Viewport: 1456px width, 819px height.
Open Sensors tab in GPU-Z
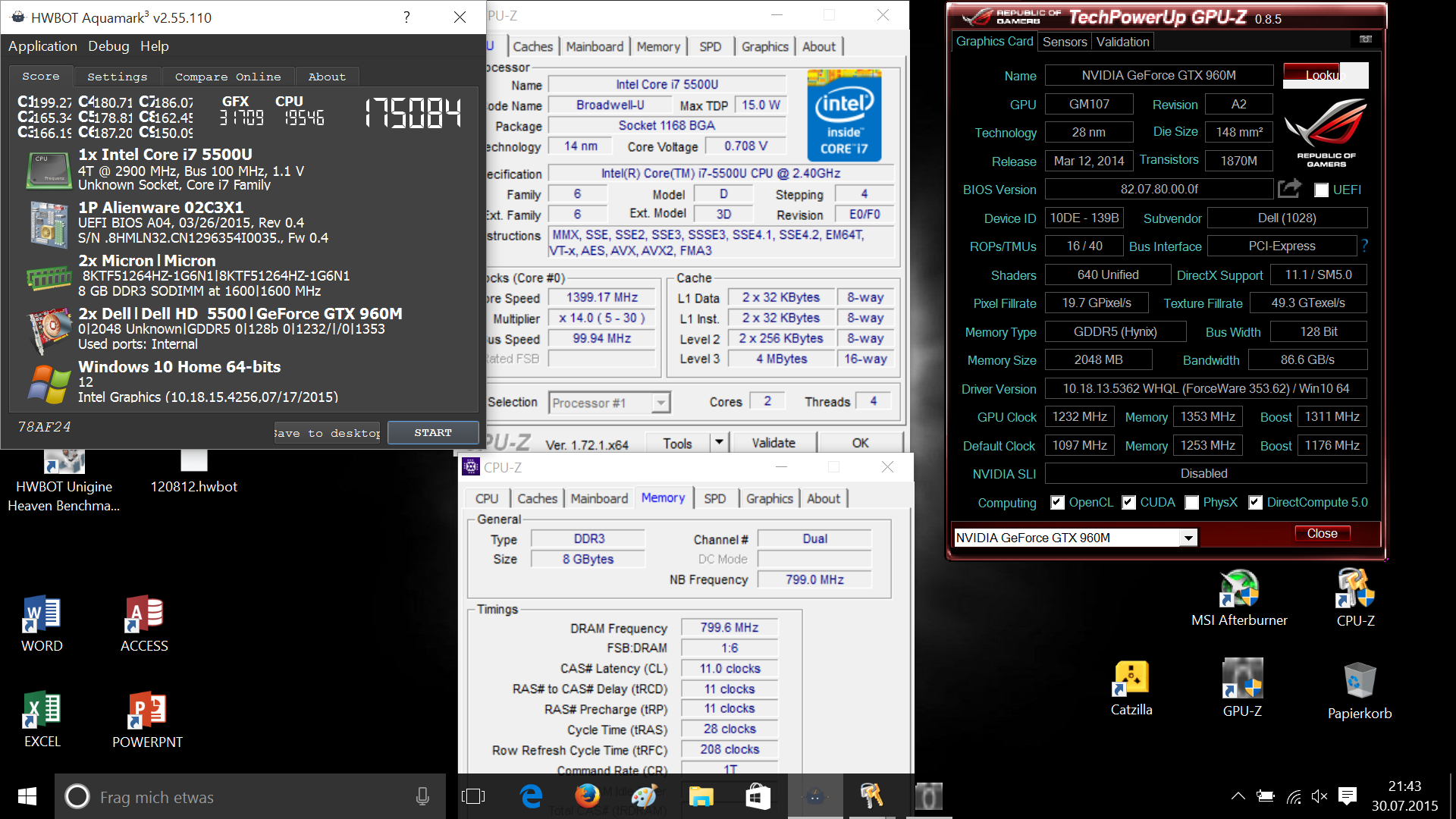[1064, 42]
